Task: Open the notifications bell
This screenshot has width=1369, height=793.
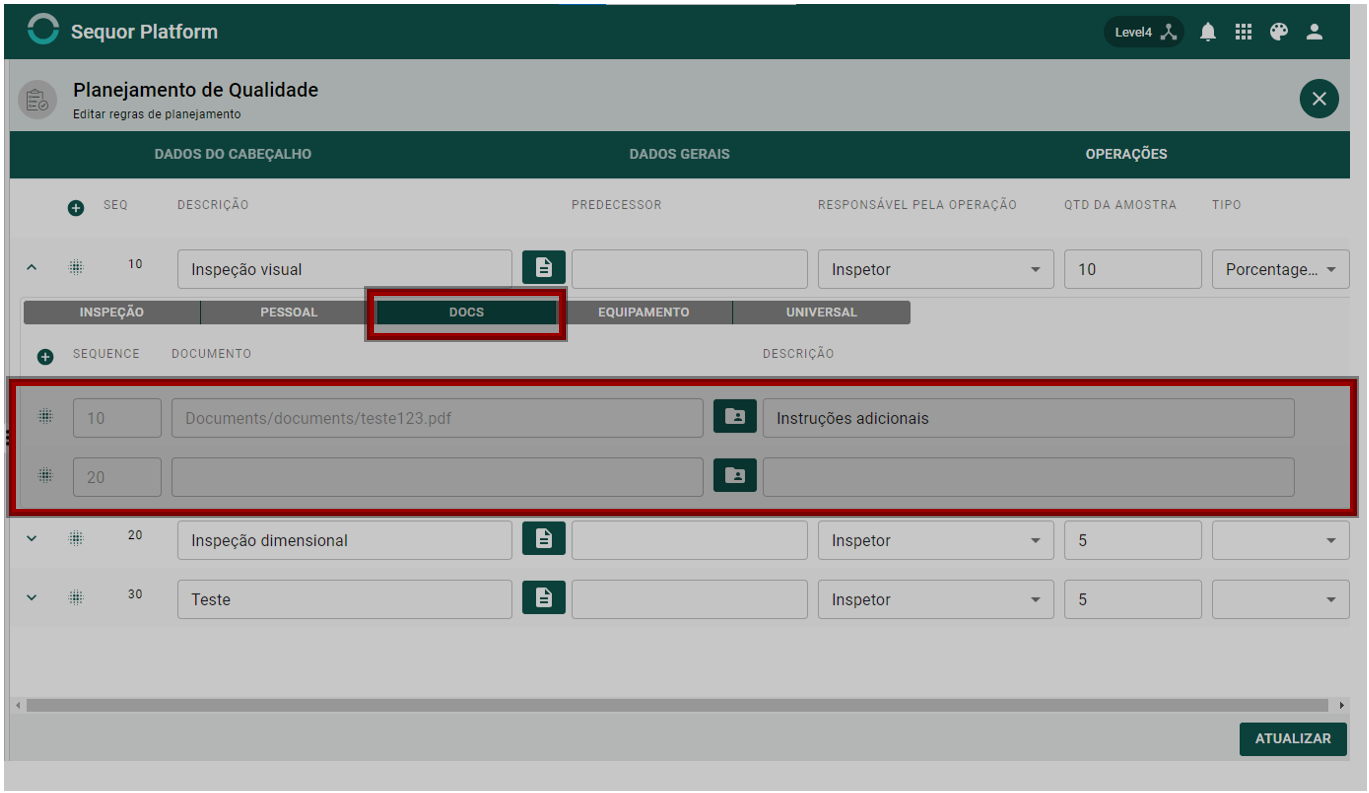Action: point(1208,32)
